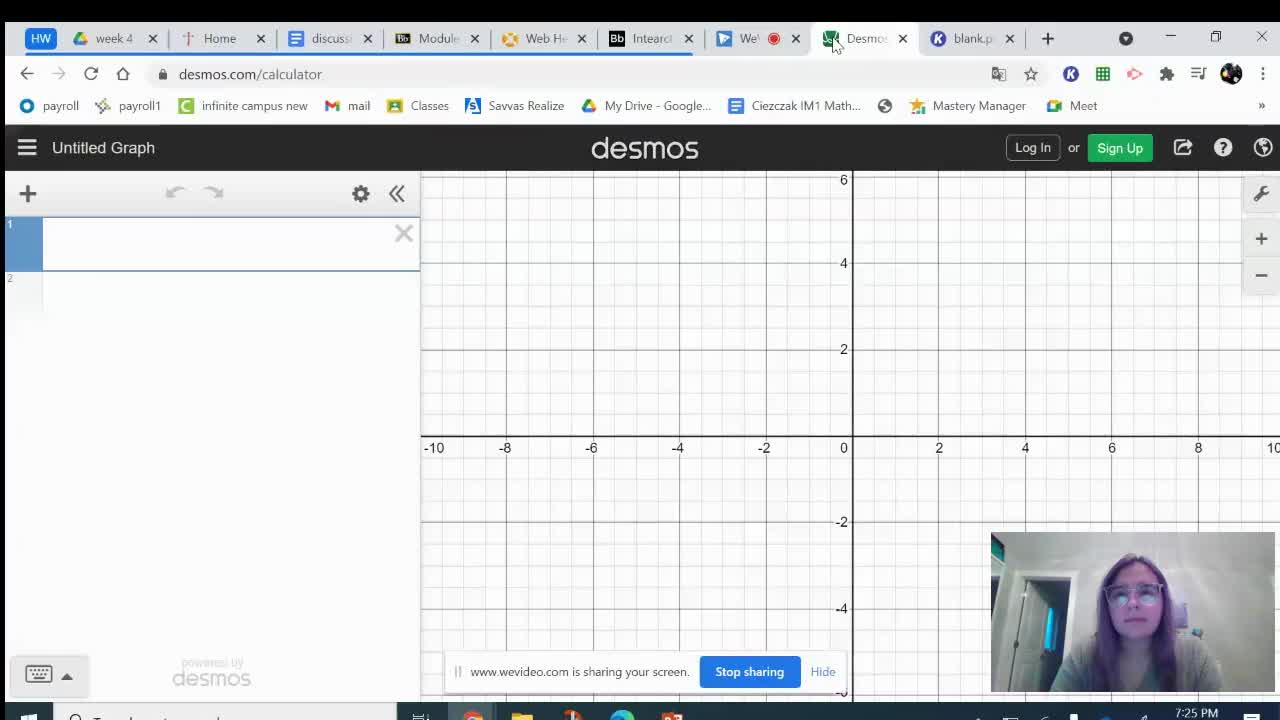Open the translate page icon
This screenshot has height=720, width=1280.
998,74
